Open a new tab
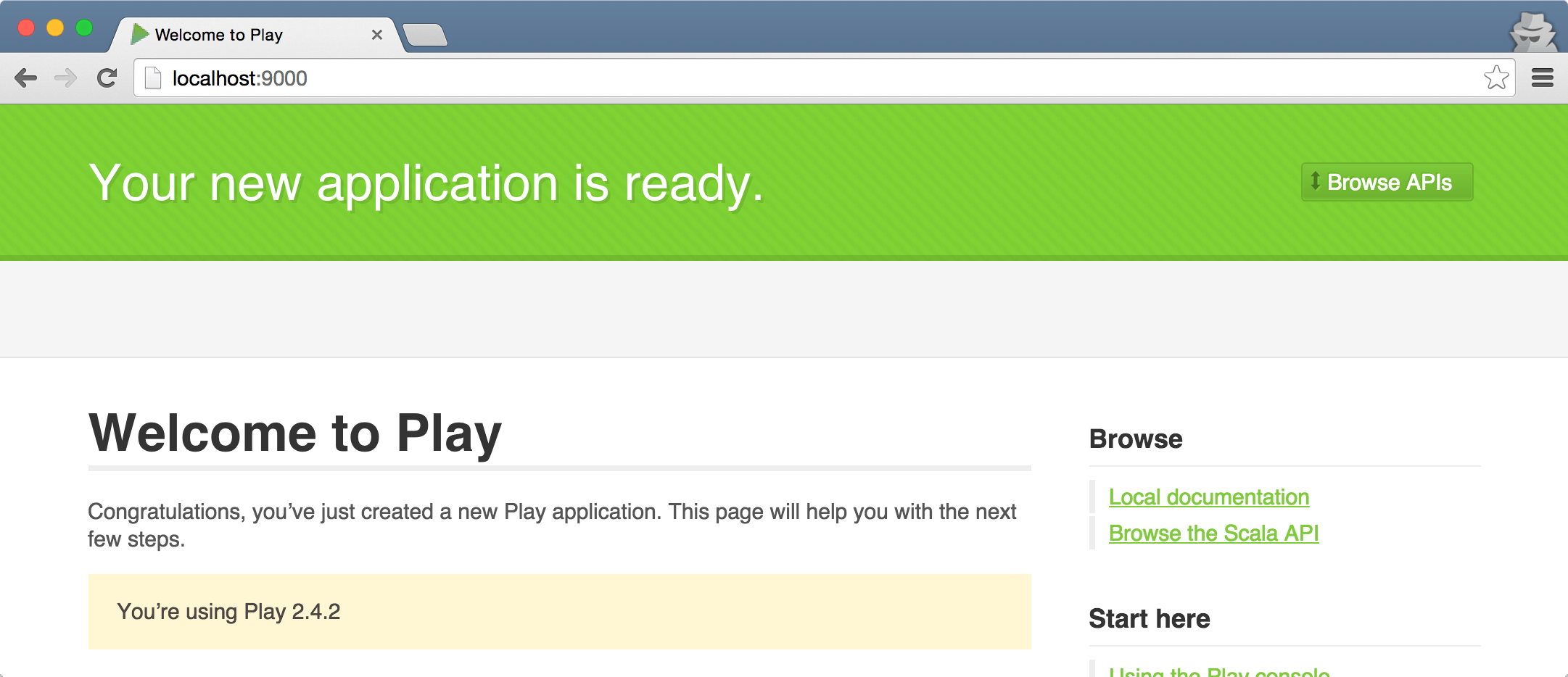This screenshot has width=1568, height=677. (425, 35)
